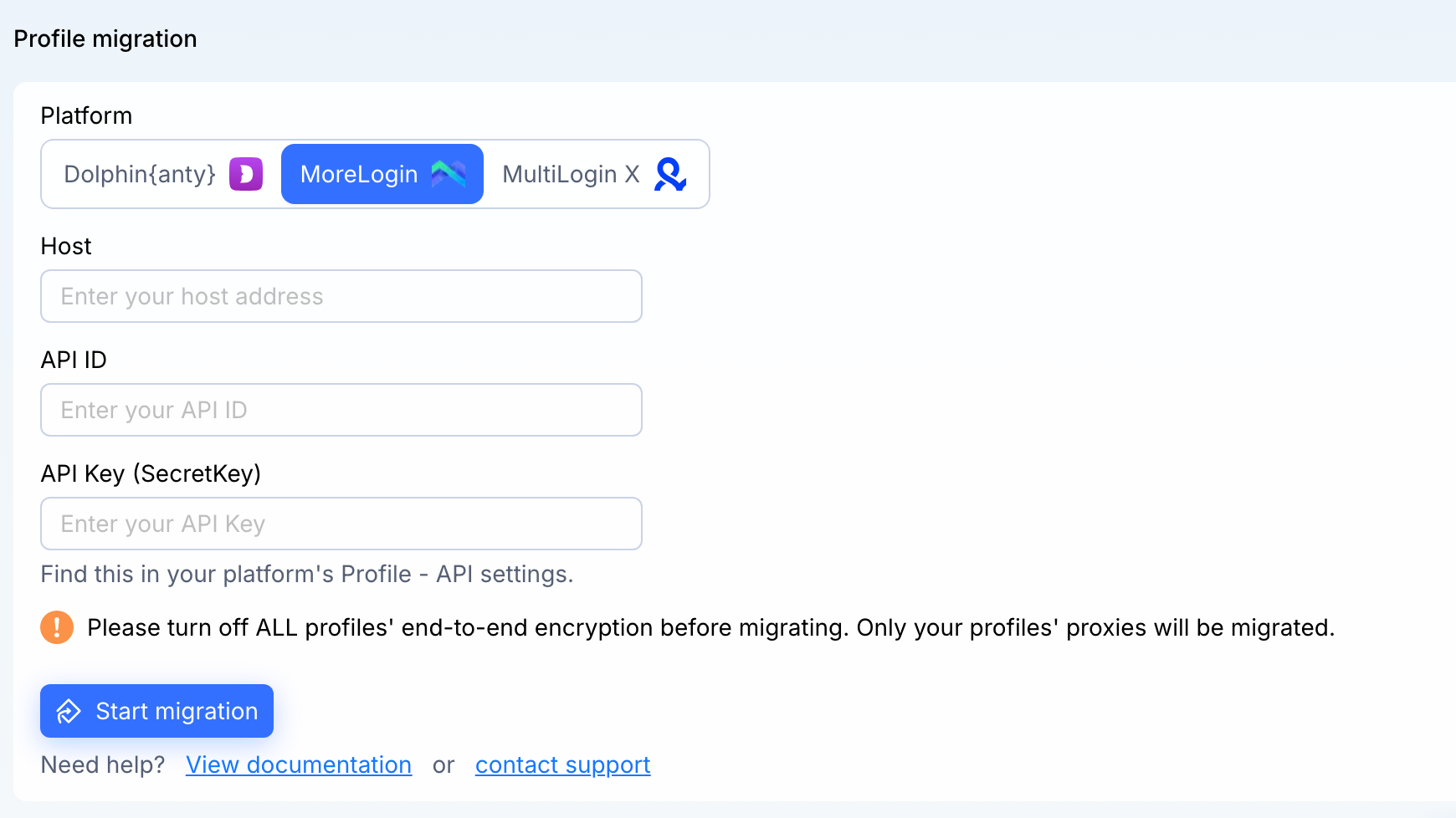Click the API Key (SecretKey) label
The height and width of the screenshot is (818, 1456).
pyautogui.click(x=151, y=473)
